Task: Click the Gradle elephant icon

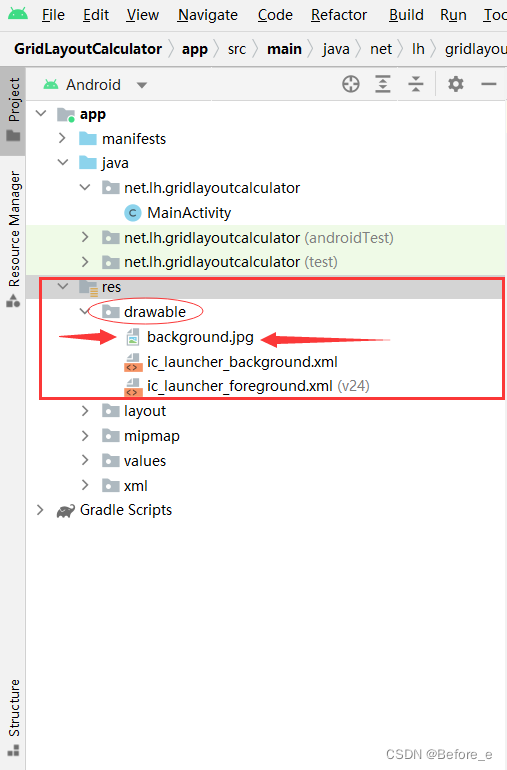Action: coord(66,511)
